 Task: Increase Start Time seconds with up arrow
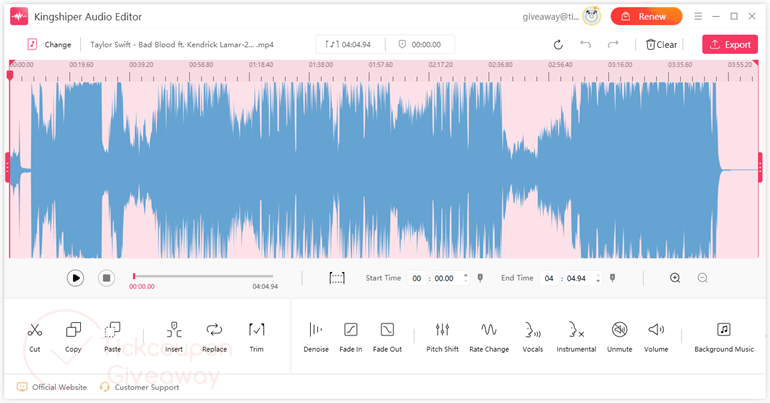point(466,275)
